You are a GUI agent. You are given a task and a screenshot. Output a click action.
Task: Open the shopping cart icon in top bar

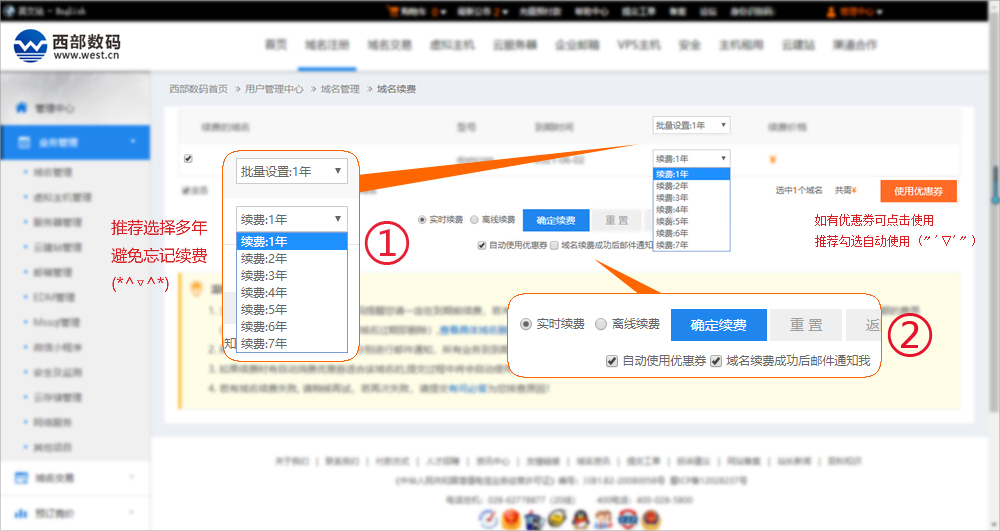tap(392, 12)
